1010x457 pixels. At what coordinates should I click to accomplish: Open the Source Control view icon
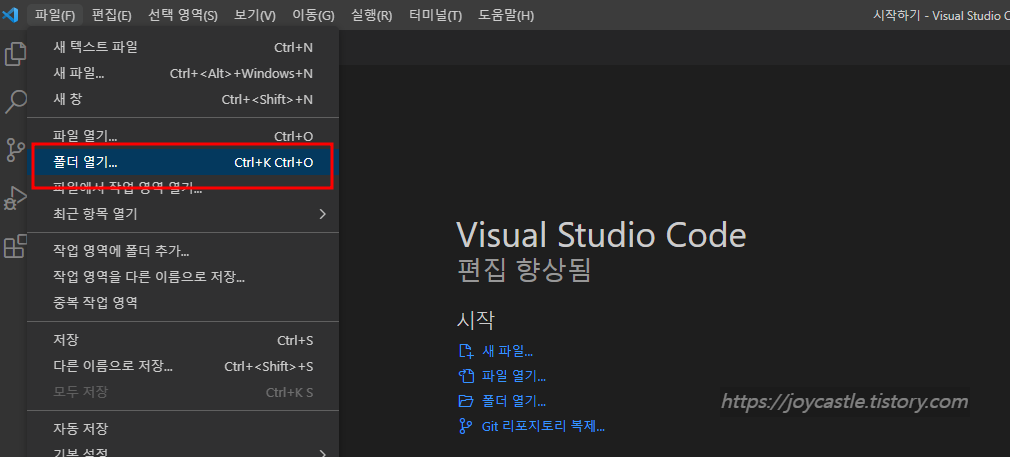tap(14, 150)
